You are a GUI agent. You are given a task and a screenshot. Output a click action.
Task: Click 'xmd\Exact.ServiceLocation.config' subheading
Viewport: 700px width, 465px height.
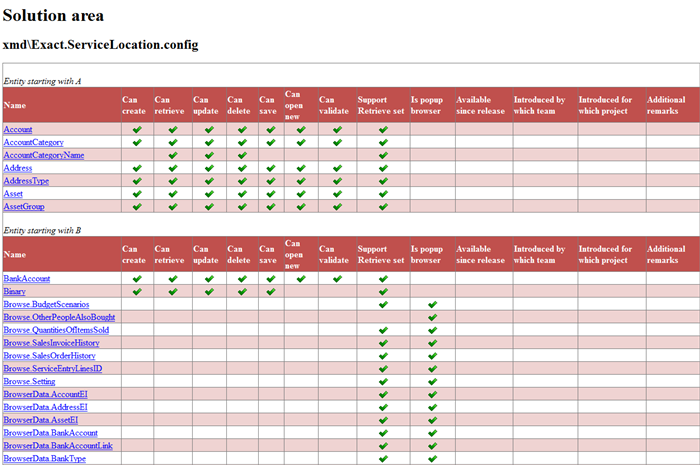[100, 45]
